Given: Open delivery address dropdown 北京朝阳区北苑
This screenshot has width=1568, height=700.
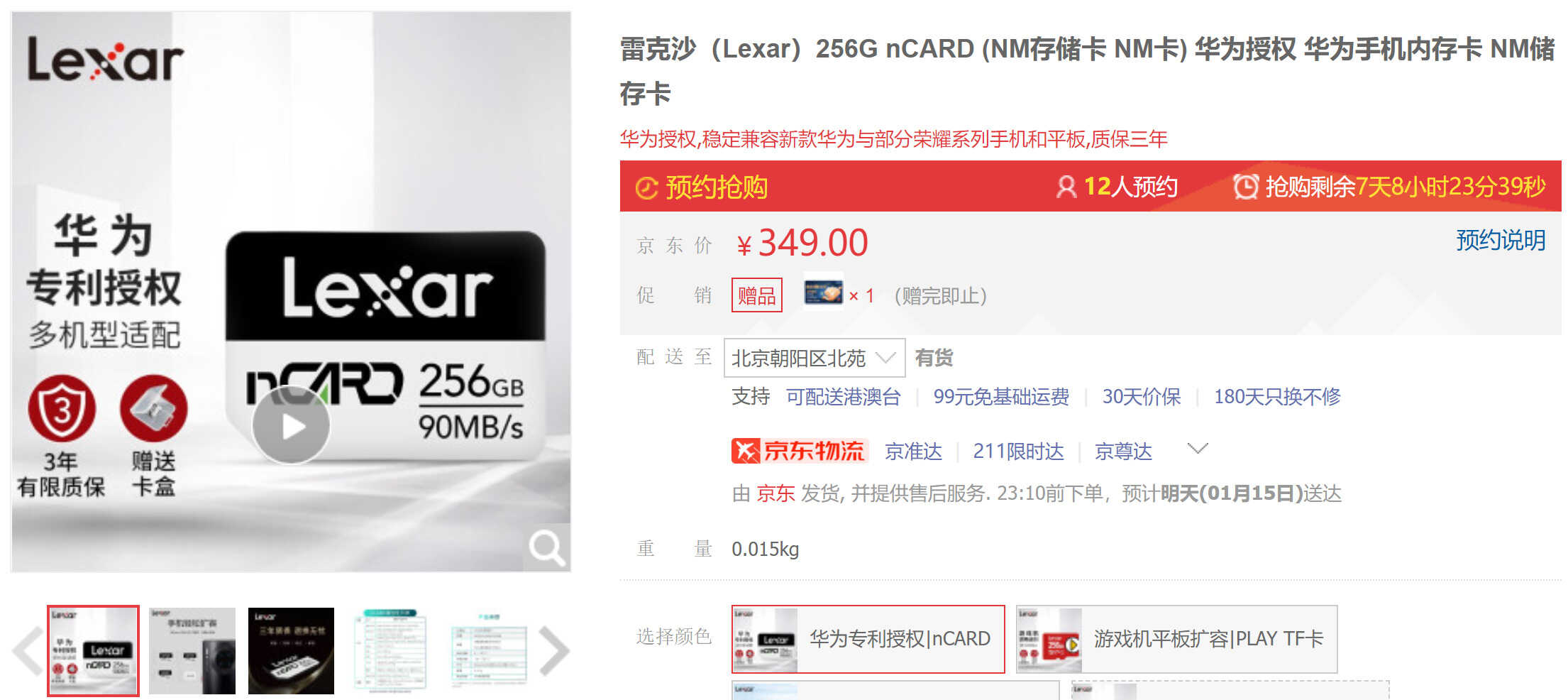Looking at the screenshot, I should [815, 358].
